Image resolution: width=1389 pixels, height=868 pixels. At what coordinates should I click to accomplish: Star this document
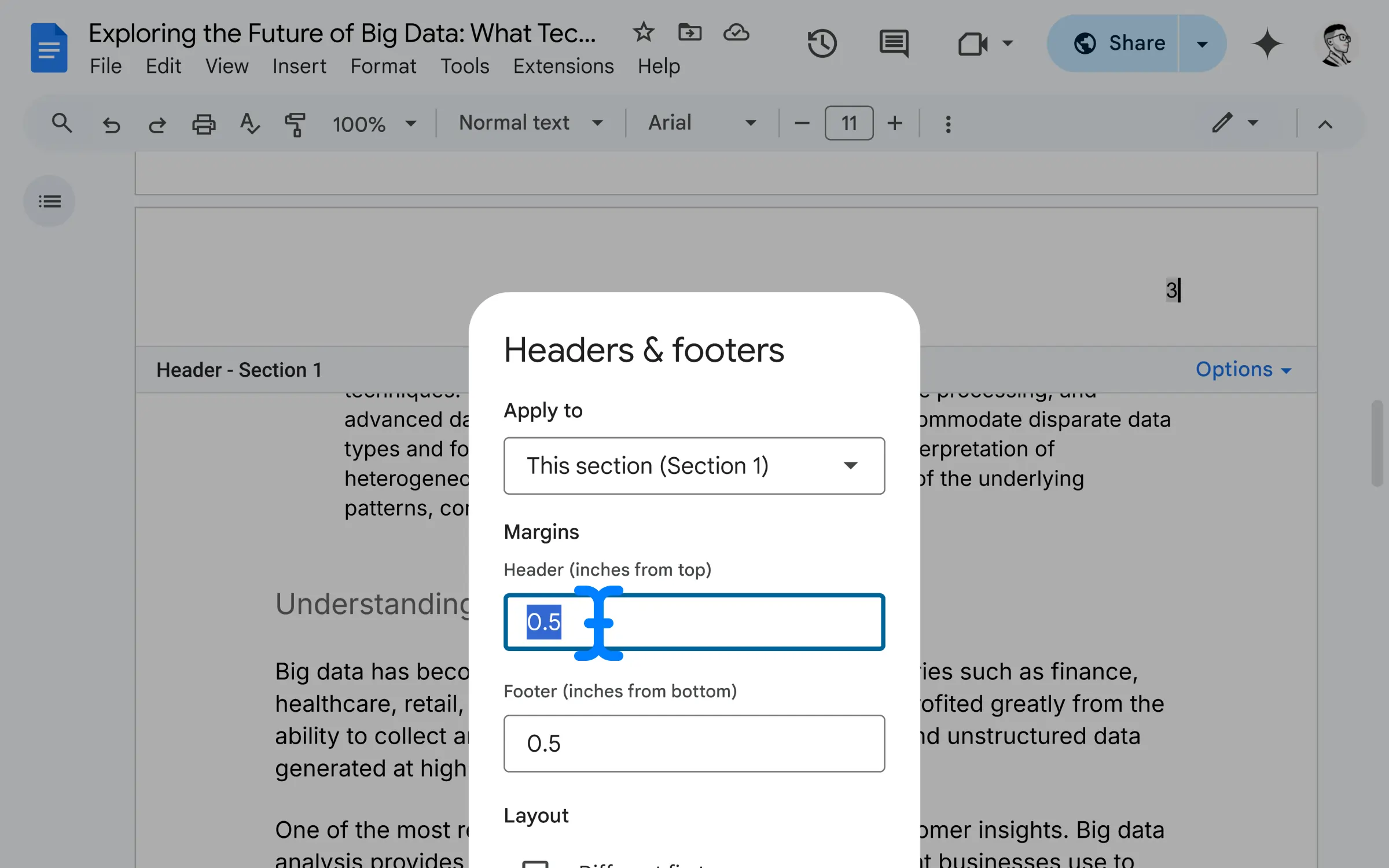coord(643,32)
